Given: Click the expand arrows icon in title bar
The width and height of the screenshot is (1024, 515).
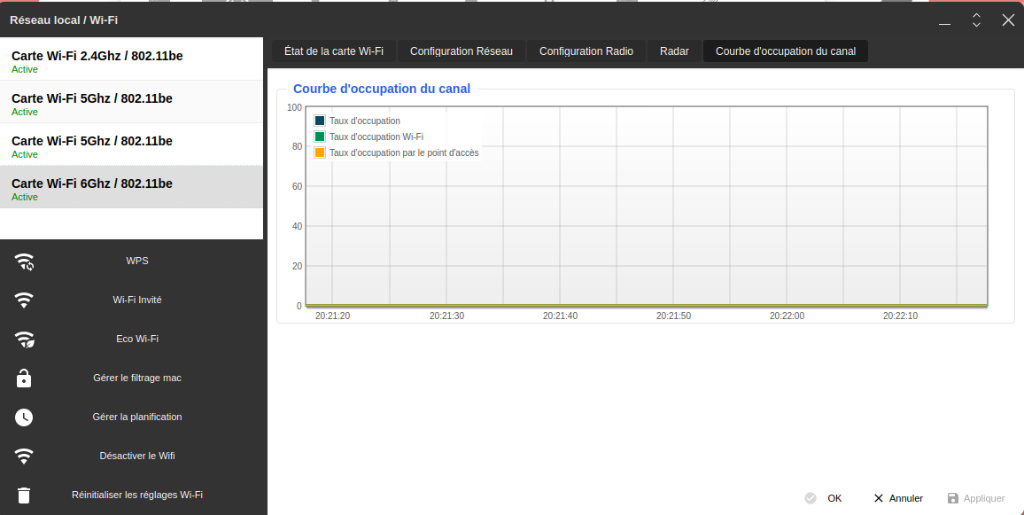Looking at the screenshot, I should click(977, 20).
